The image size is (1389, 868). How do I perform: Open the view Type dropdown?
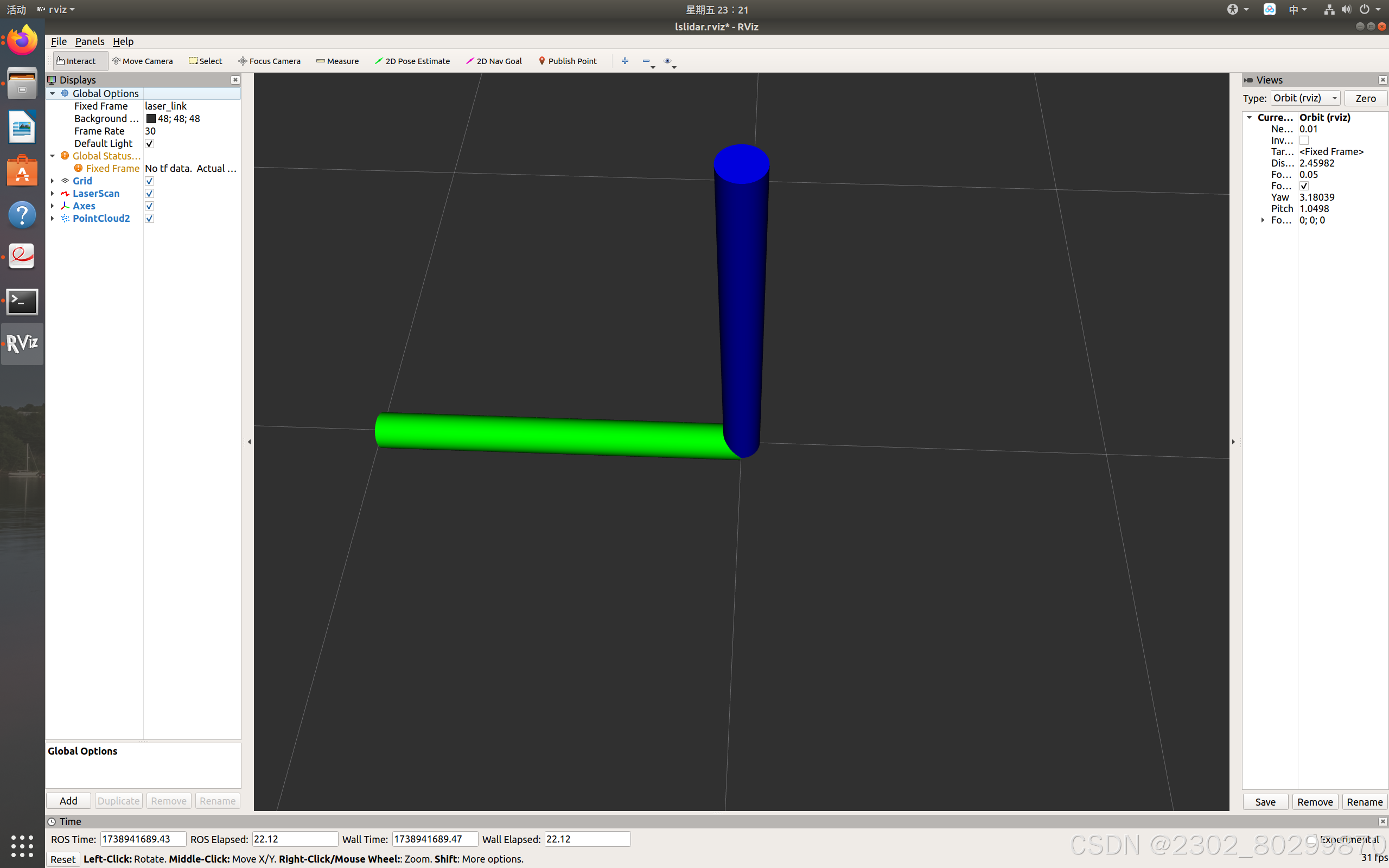(1304, 98)
